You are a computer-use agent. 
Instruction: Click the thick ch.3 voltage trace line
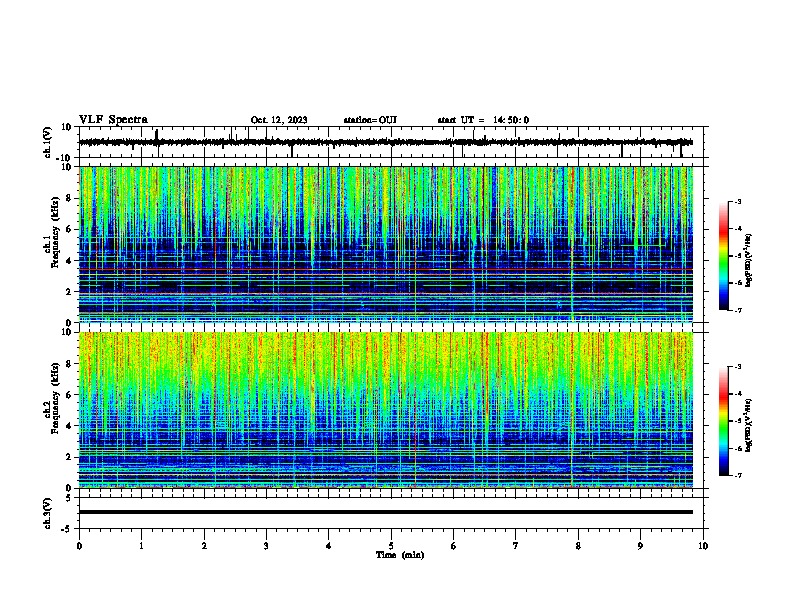[386, 512]
